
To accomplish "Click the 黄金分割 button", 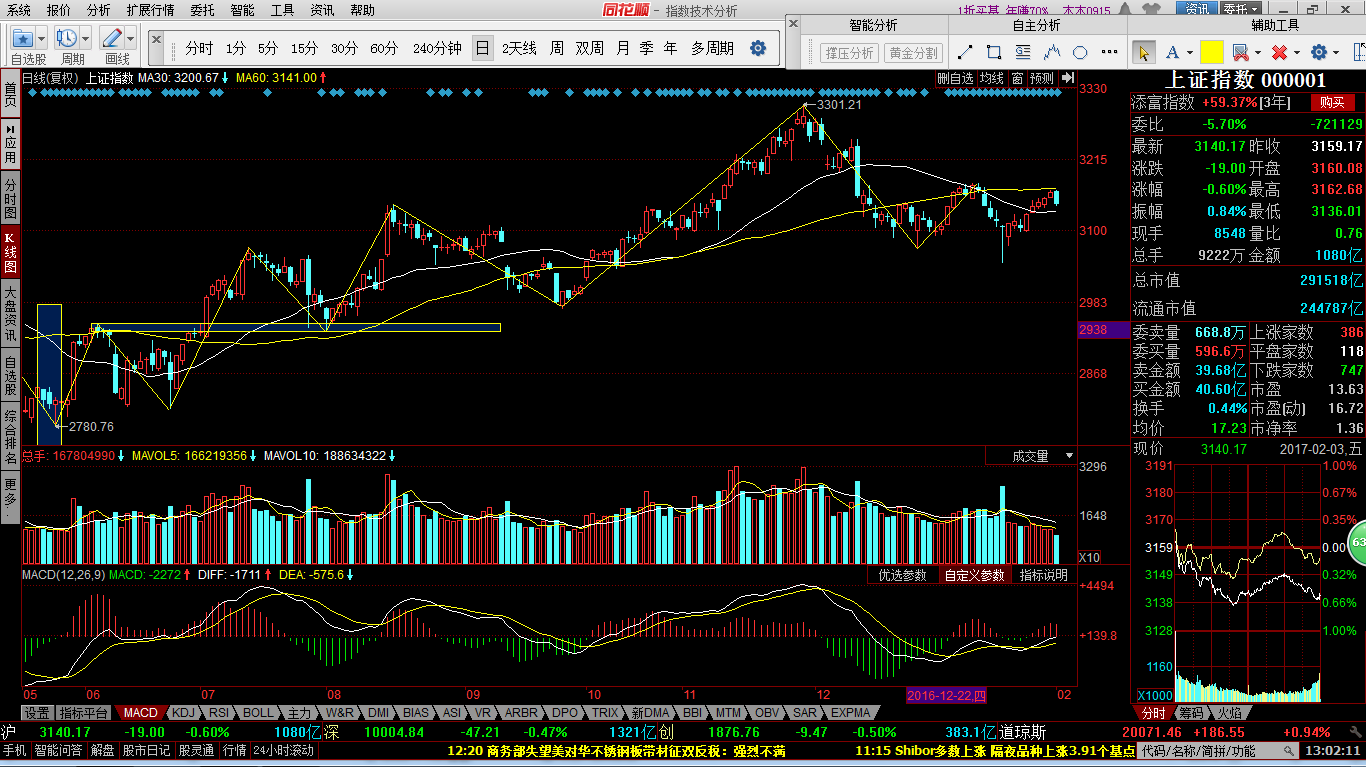I will [x=913, y=53].
